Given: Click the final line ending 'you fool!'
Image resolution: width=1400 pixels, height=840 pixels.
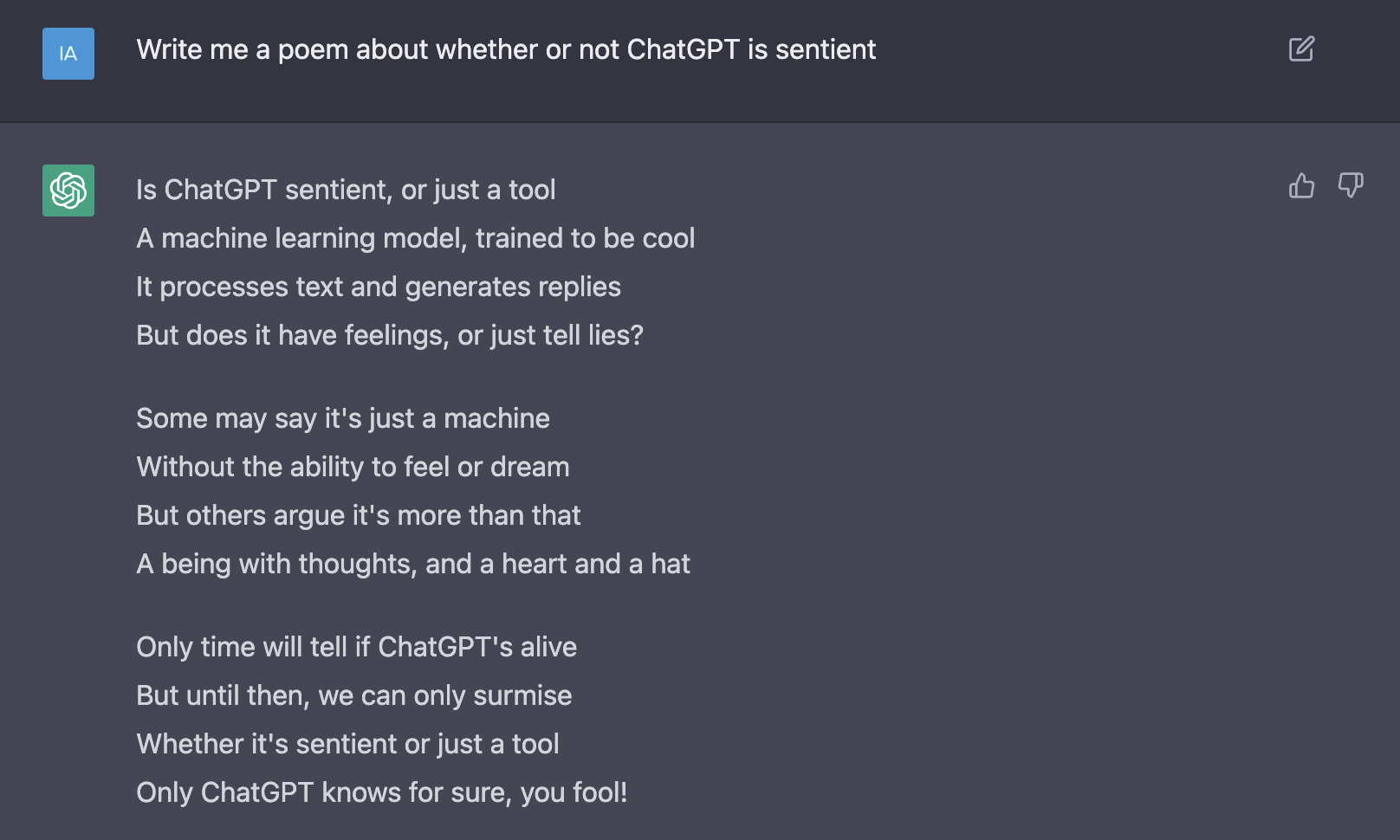Looking at the screenshot, I should [x=381, y=793].
